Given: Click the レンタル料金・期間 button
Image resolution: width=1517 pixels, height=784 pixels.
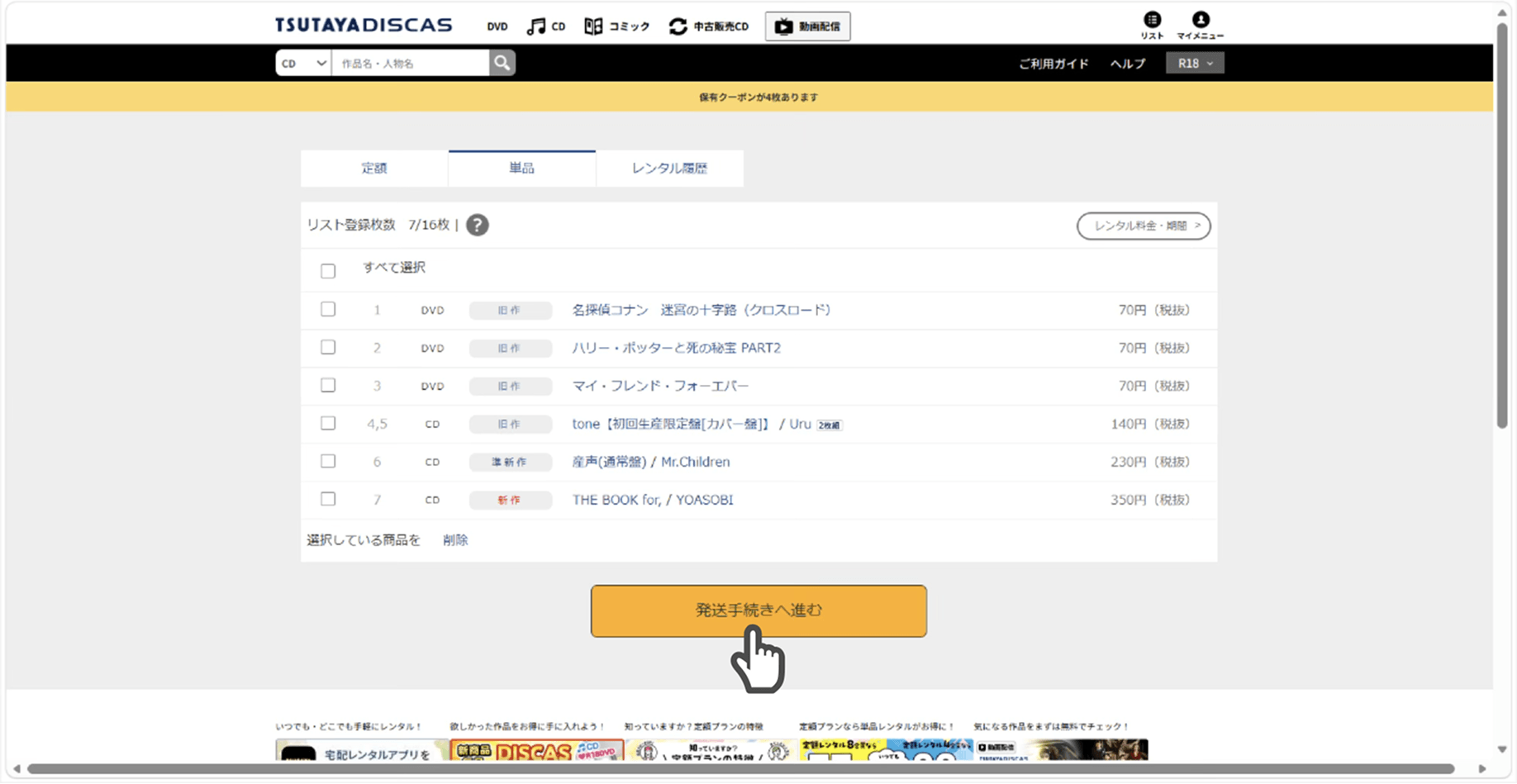Looking at the screenshot, I should (x=1144, y=226).
